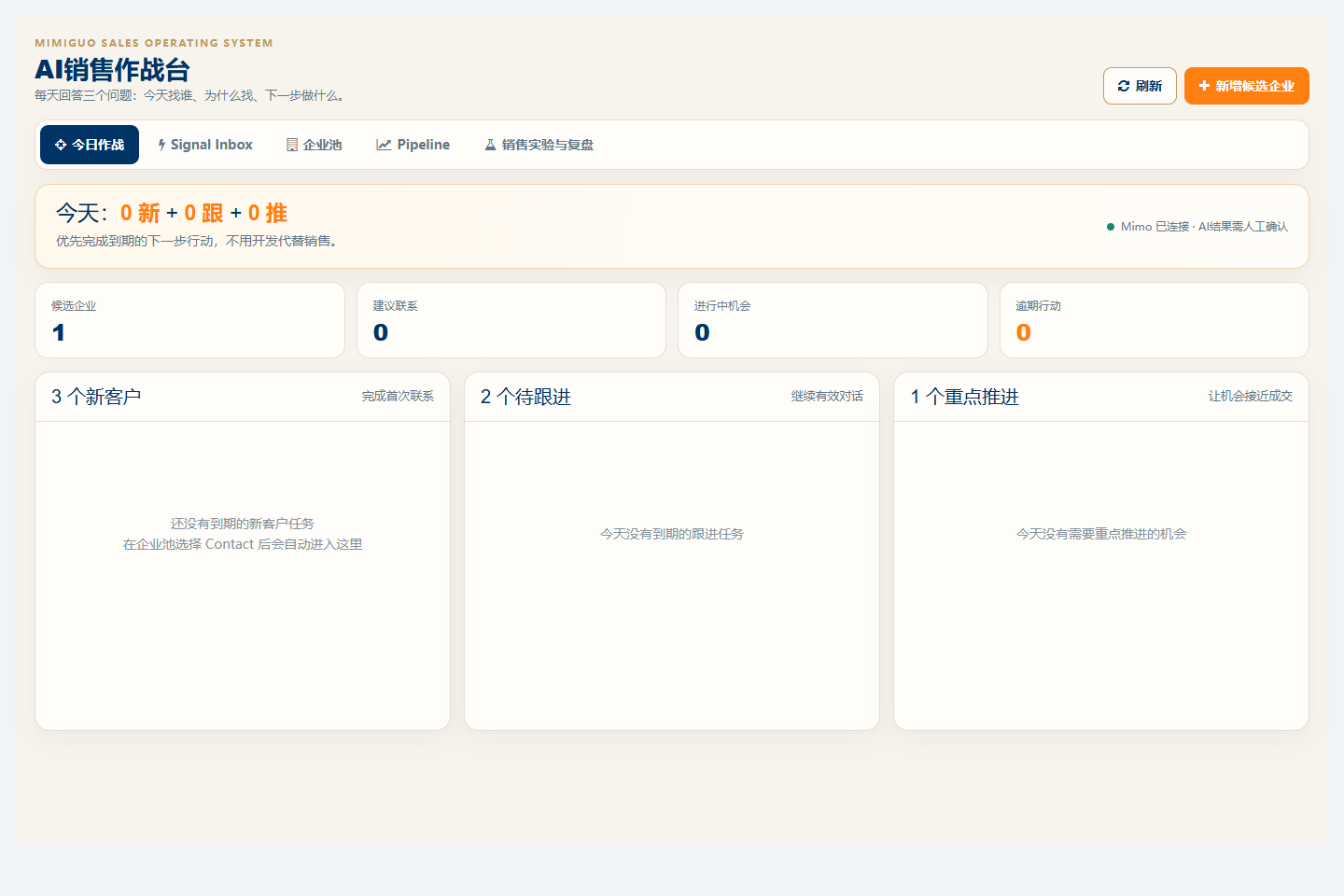Image resolution: width=1344 pixels, height=896 pixels.
Task: Open the 销售实验与复盘 tab
Action: [539, 145]
